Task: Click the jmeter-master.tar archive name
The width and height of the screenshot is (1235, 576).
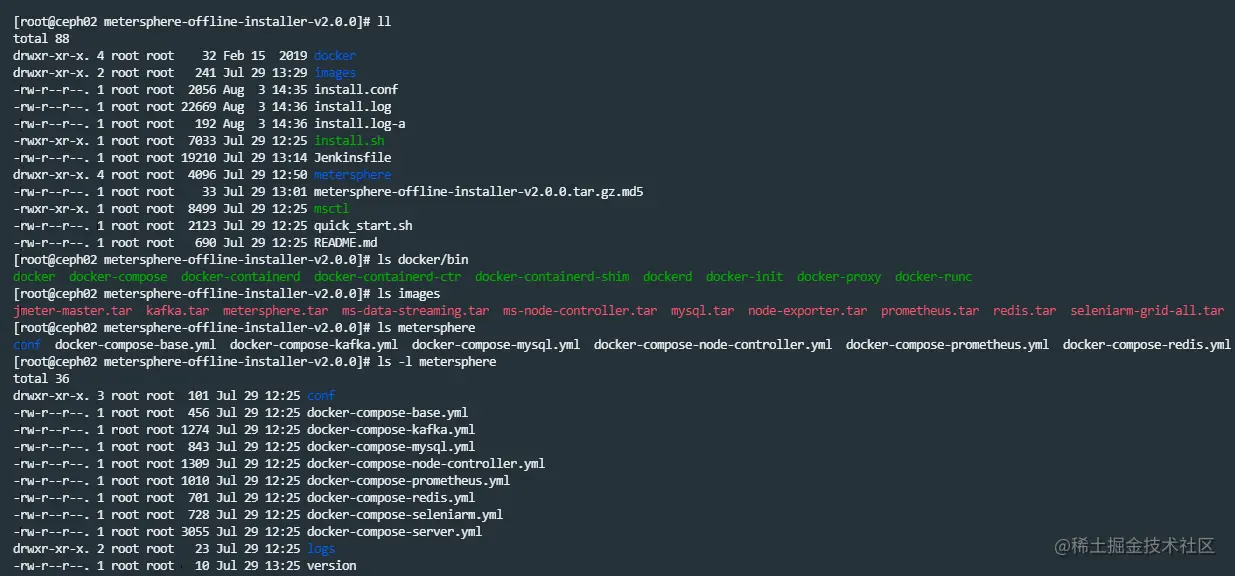Action: 72,311
